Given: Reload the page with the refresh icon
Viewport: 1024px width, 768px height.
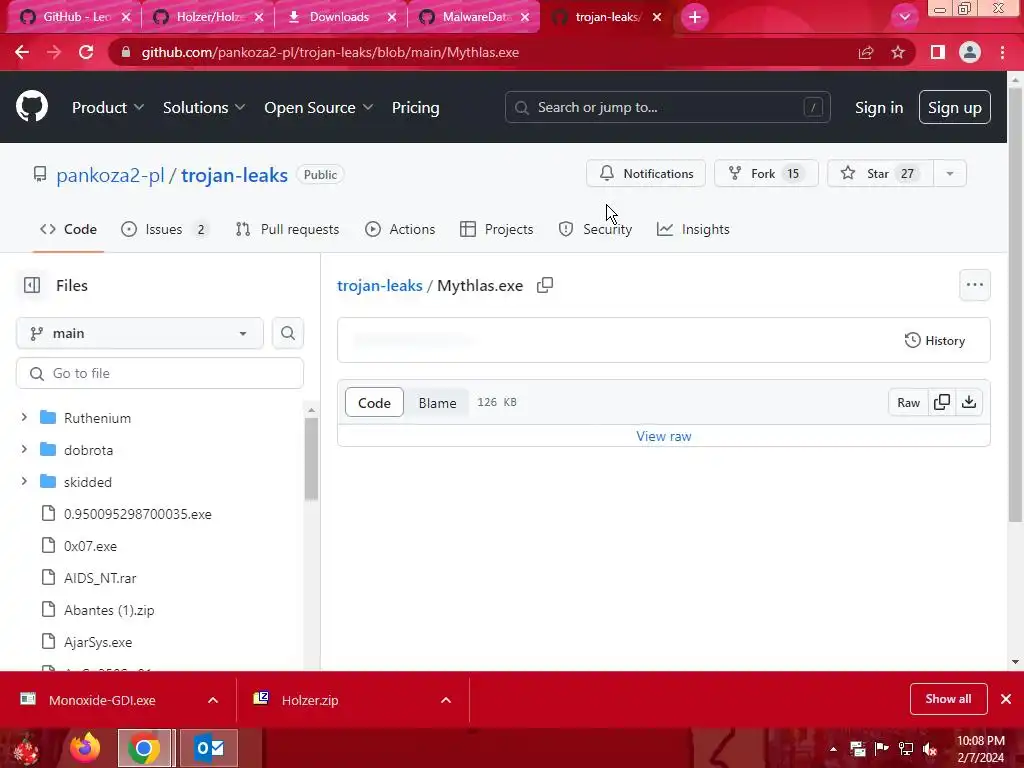Looking at the screenshot, I should 86,52.
